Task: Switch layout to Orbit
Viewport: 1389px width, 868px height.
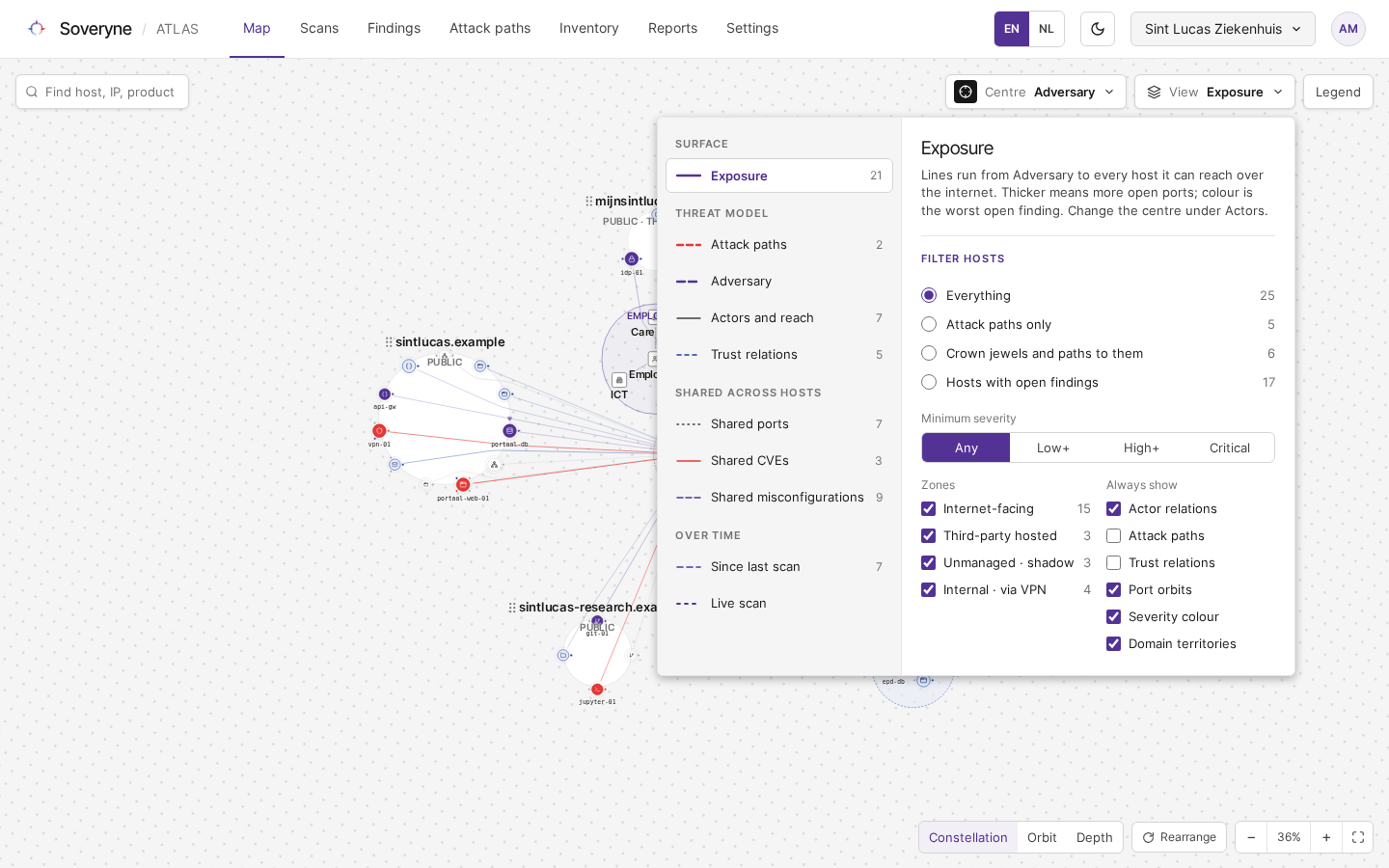Action: click(1042, 837)
